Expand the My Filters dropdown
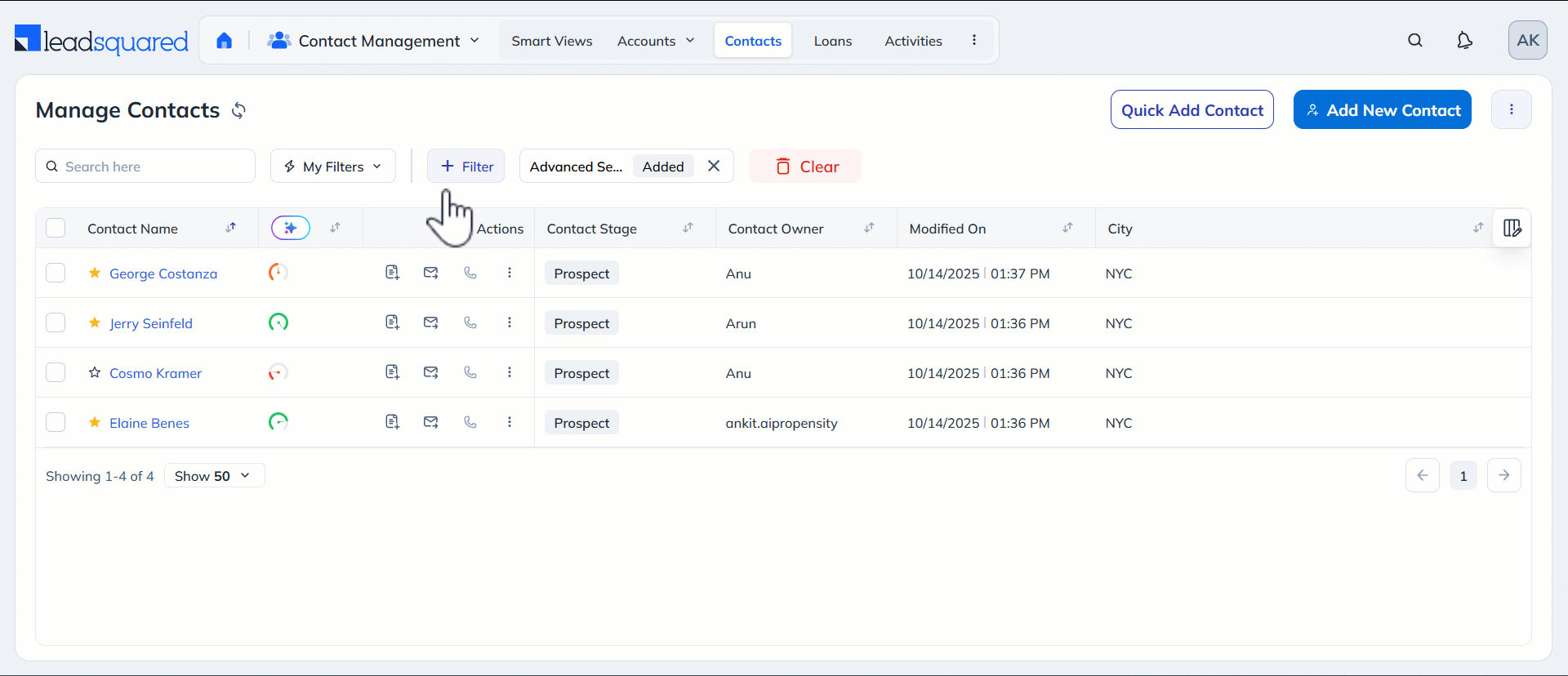 tap(333, 167)
